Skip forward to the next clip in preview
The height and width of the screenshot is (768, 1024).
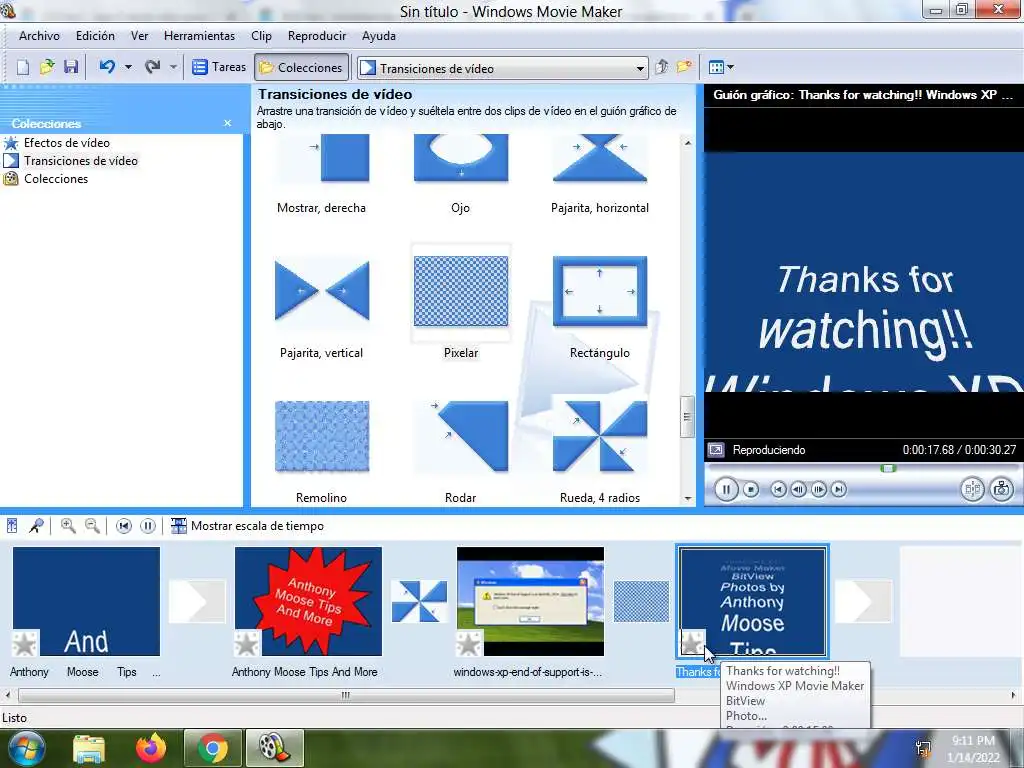(839, 489)
